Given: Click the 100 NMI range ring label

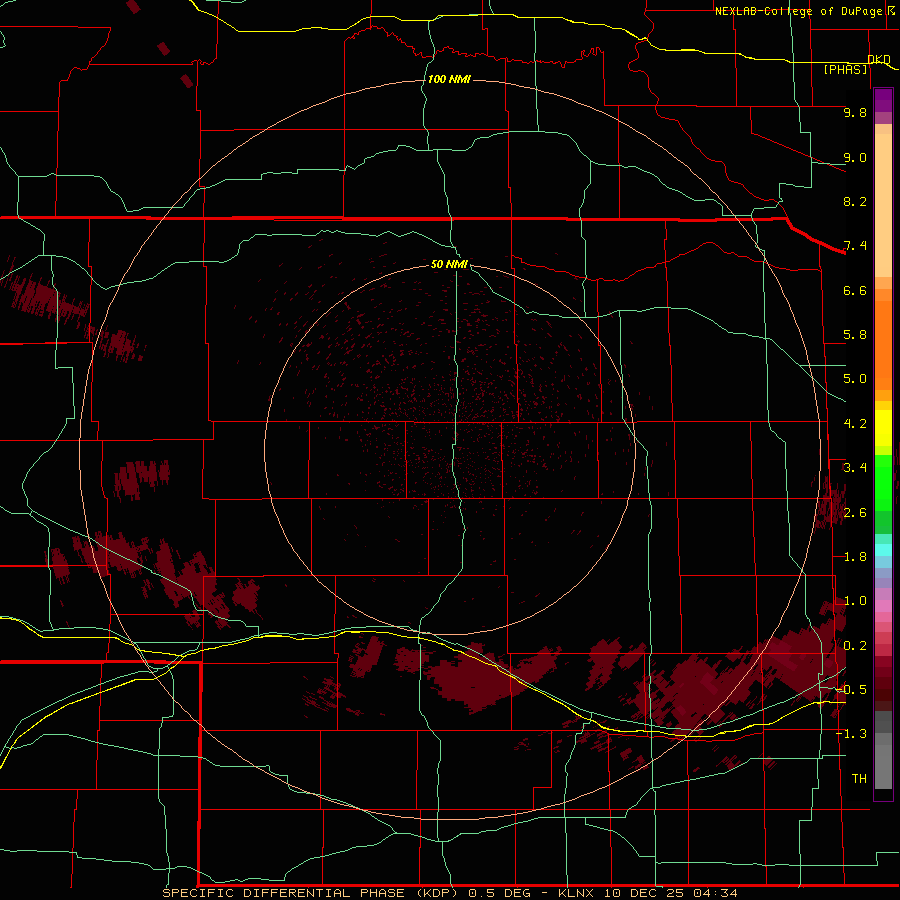Looking at the screenshot, I should point(449,79).
